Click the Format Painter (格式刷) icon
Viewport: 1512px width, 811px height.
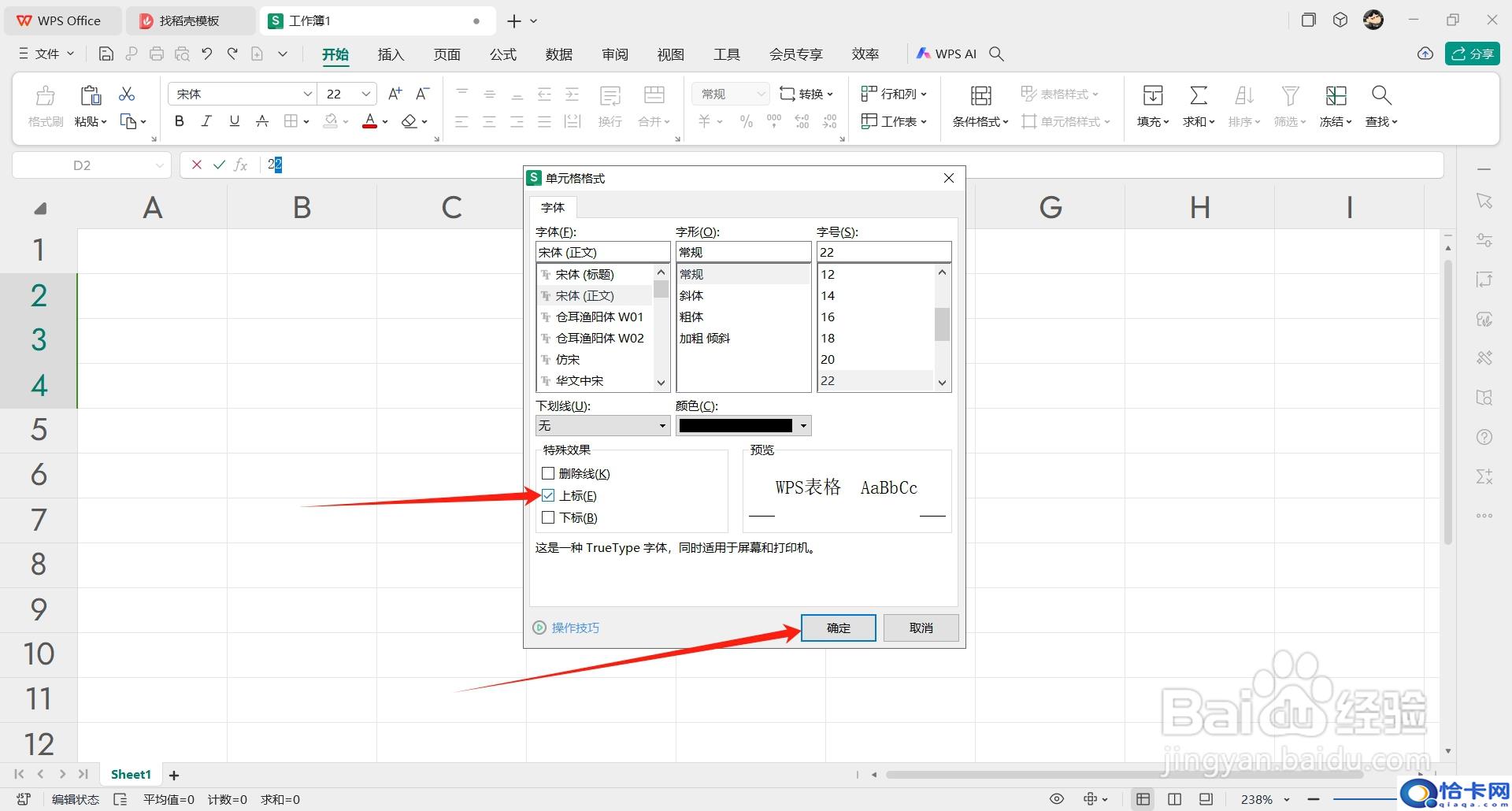46,96
